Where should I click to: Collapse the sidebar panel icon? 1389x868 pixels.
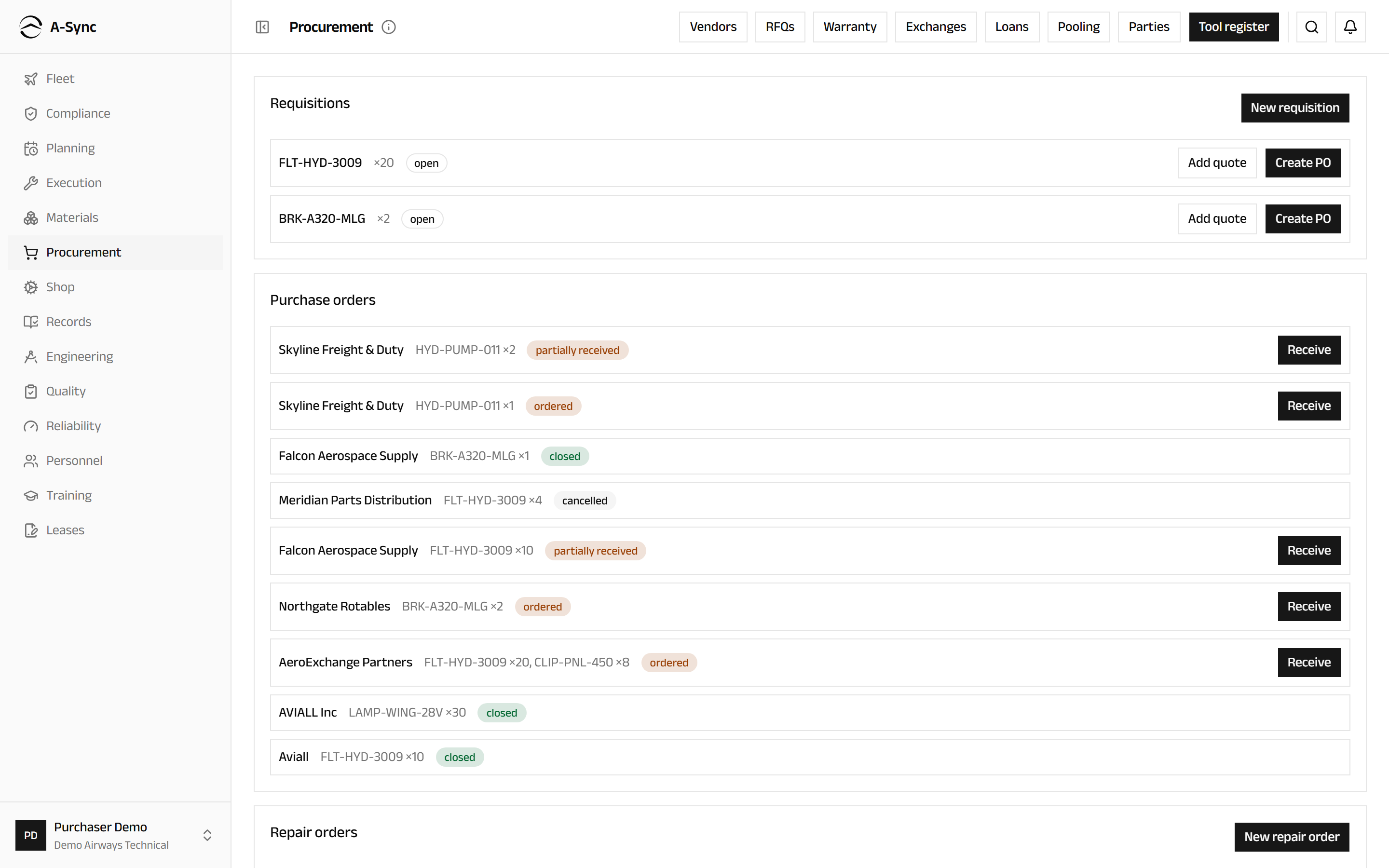pyautogui.click(x=262, y=27)
